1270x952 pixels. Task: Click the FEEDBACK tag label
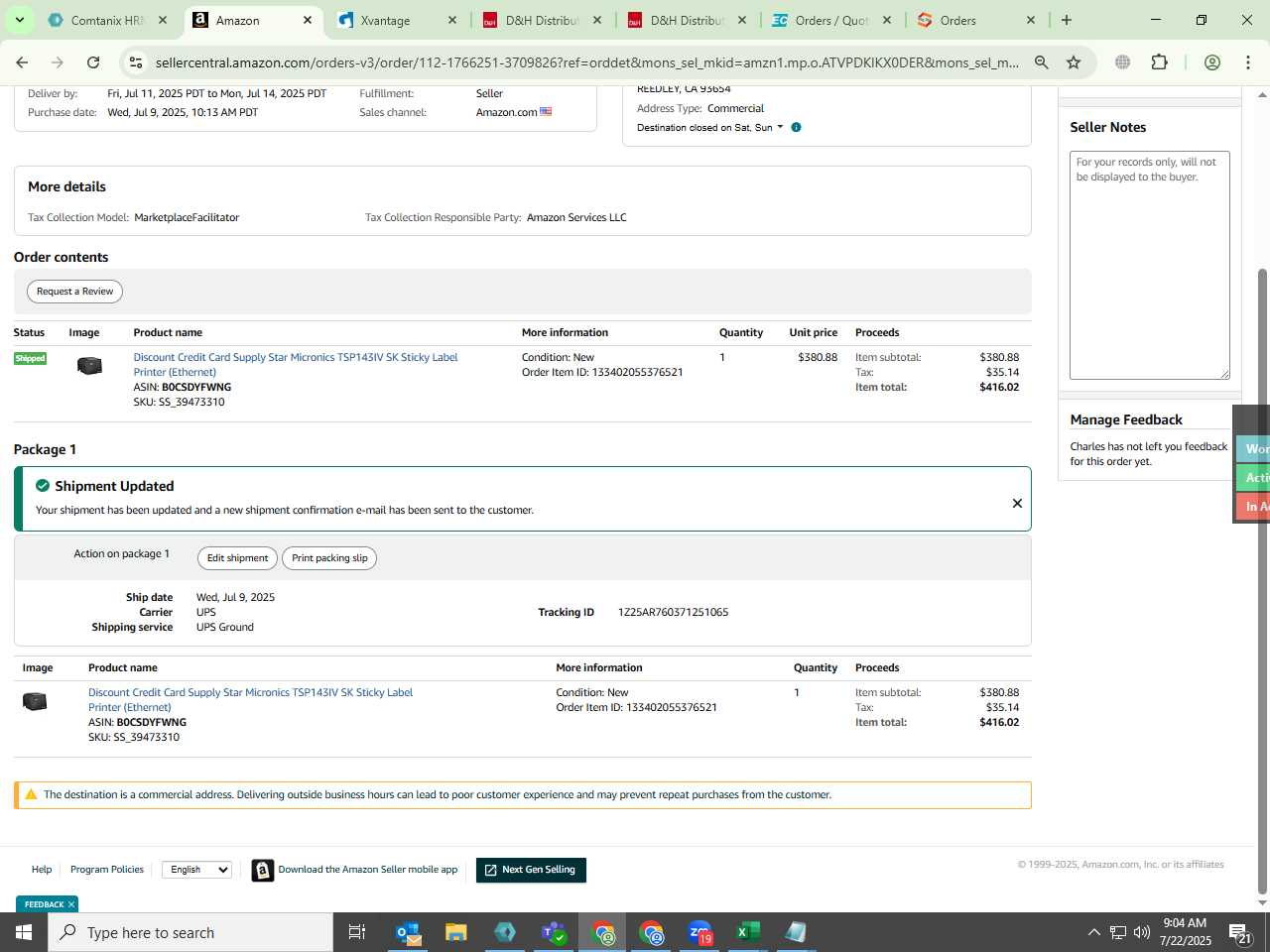pos(44,904)
